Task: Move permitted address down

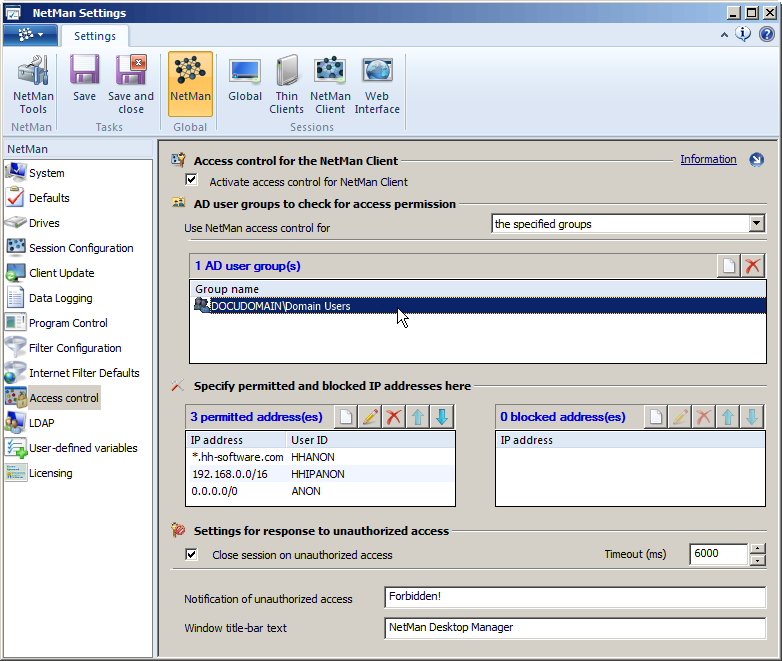Action: pyautogui.click(x=441, y=417)
